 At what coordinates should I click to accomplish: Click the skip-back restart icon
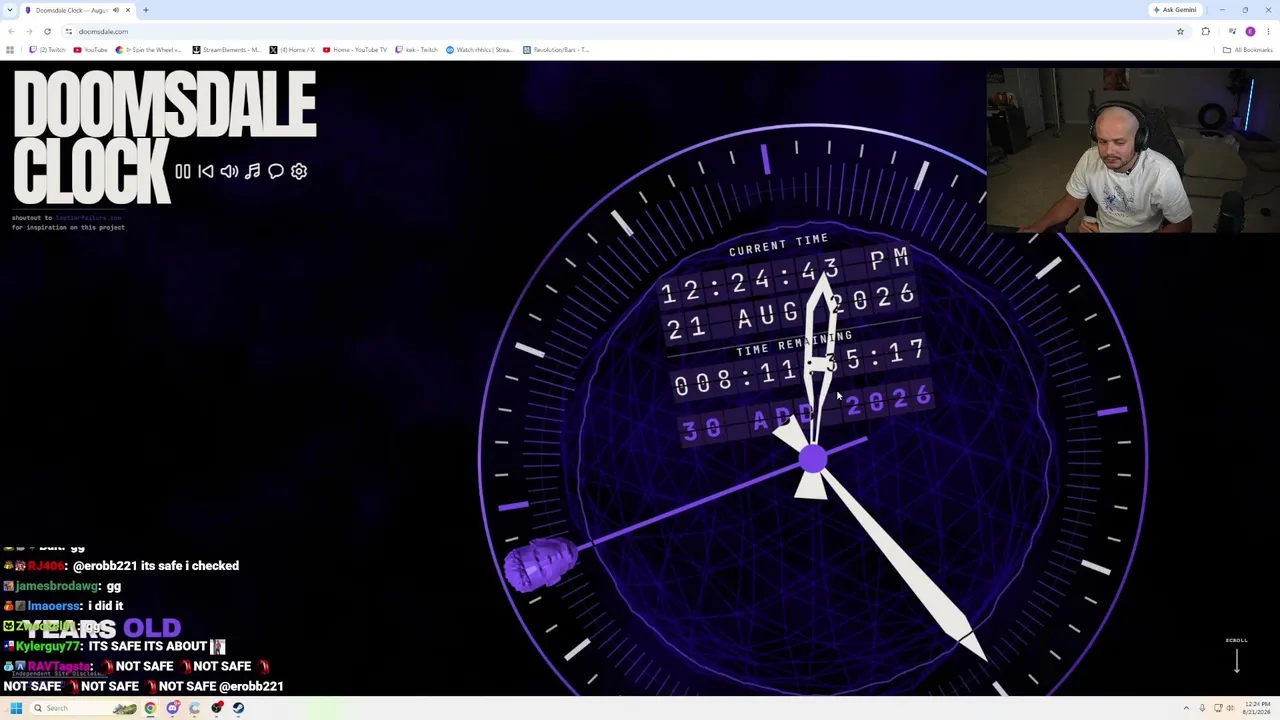pyautogui.click(x=206, y=171)
